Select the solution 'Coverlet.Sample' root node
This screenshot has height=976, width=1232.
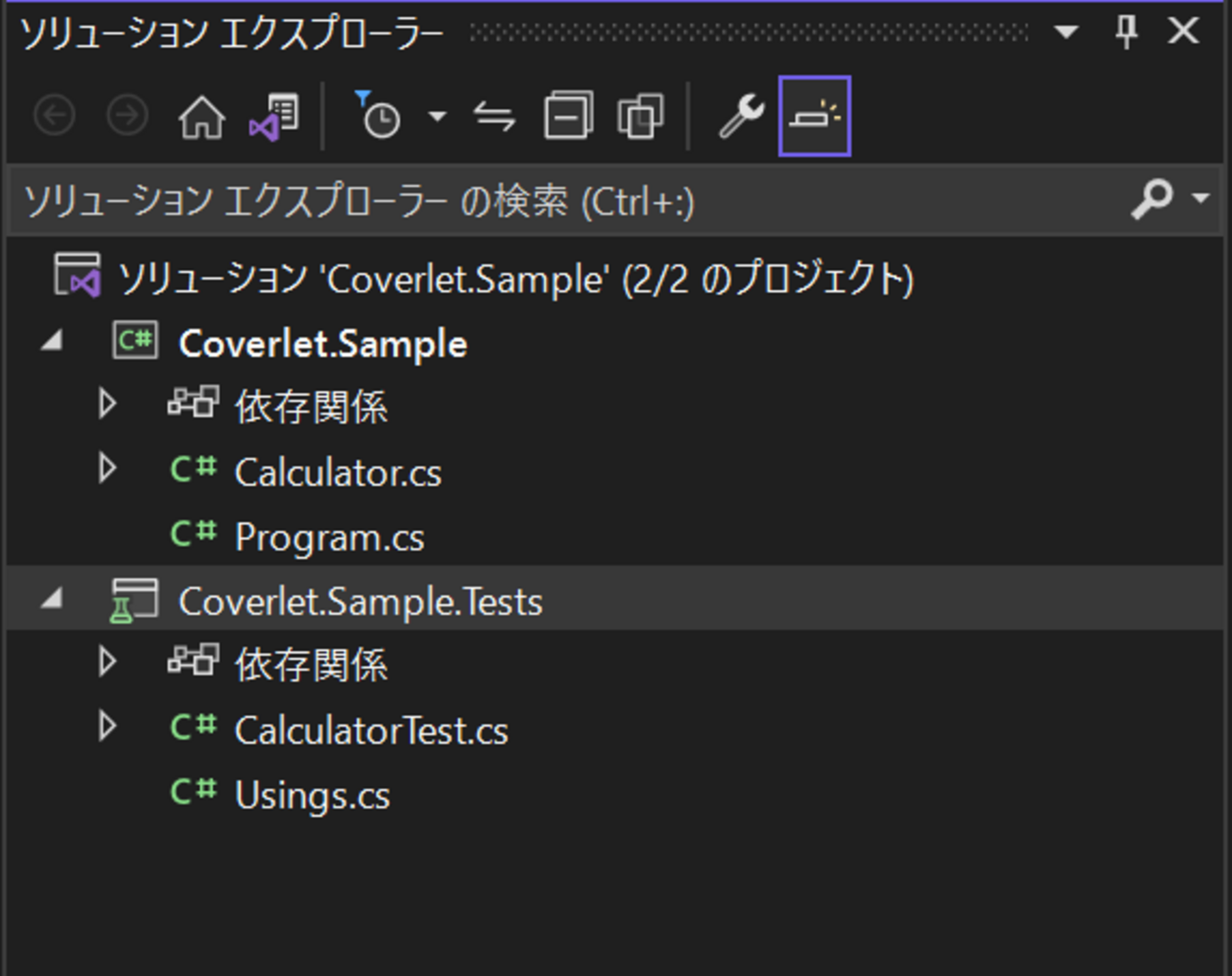(516, 279)
